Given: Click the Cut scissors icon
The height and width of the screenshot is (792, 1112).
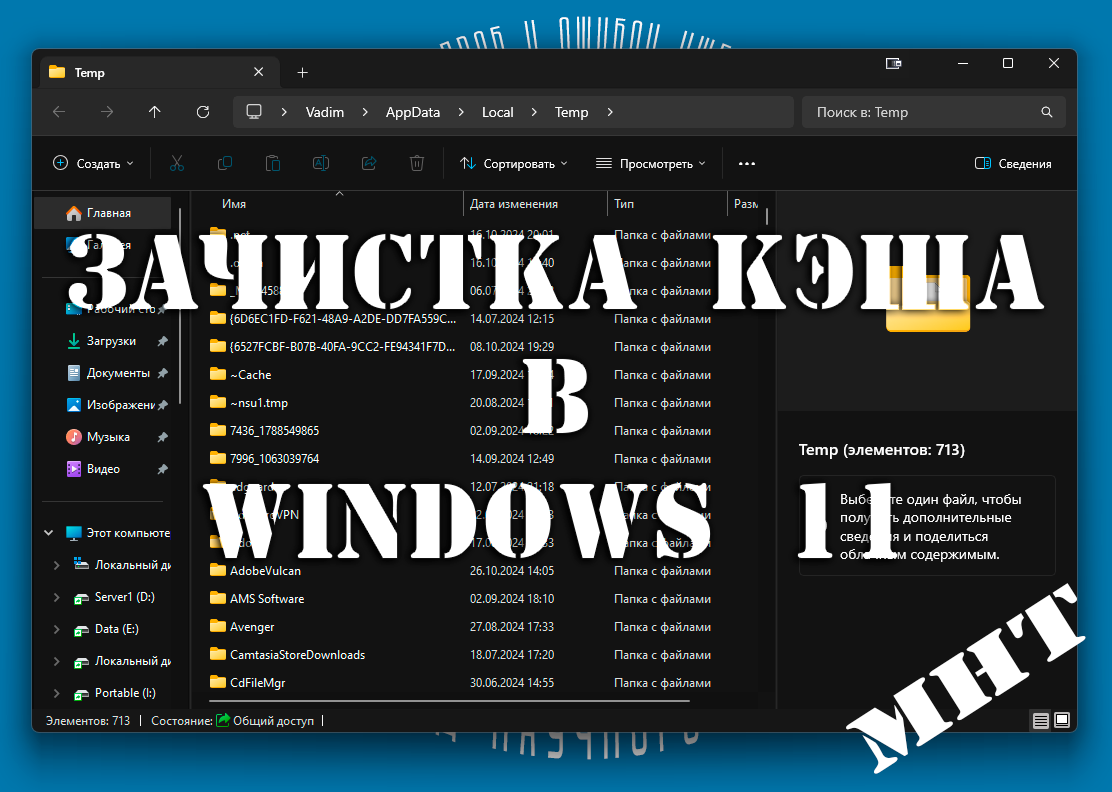Looking at the screenshot, I should (x=177, y=164).
